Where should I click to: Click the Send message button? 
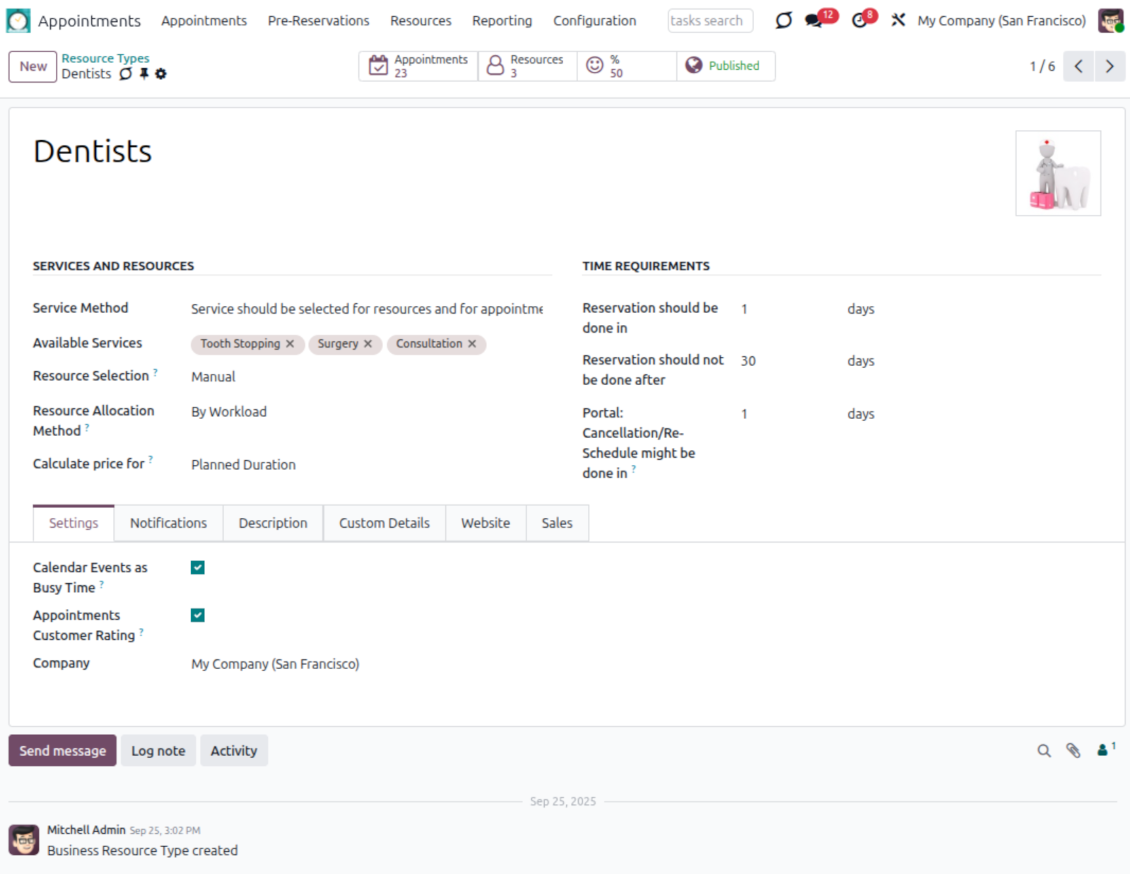(x=62, y=751)
